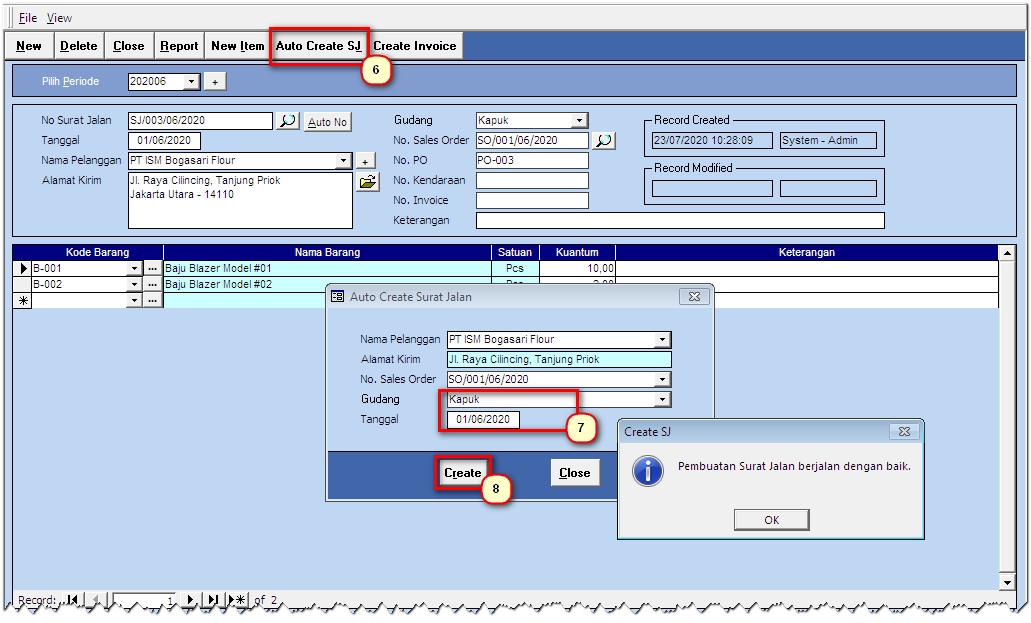Image resolution: width=1031 pixels, height=623 pixels.
Task: Close the Create SJ message box with X
Action: [x=904, y=432]
